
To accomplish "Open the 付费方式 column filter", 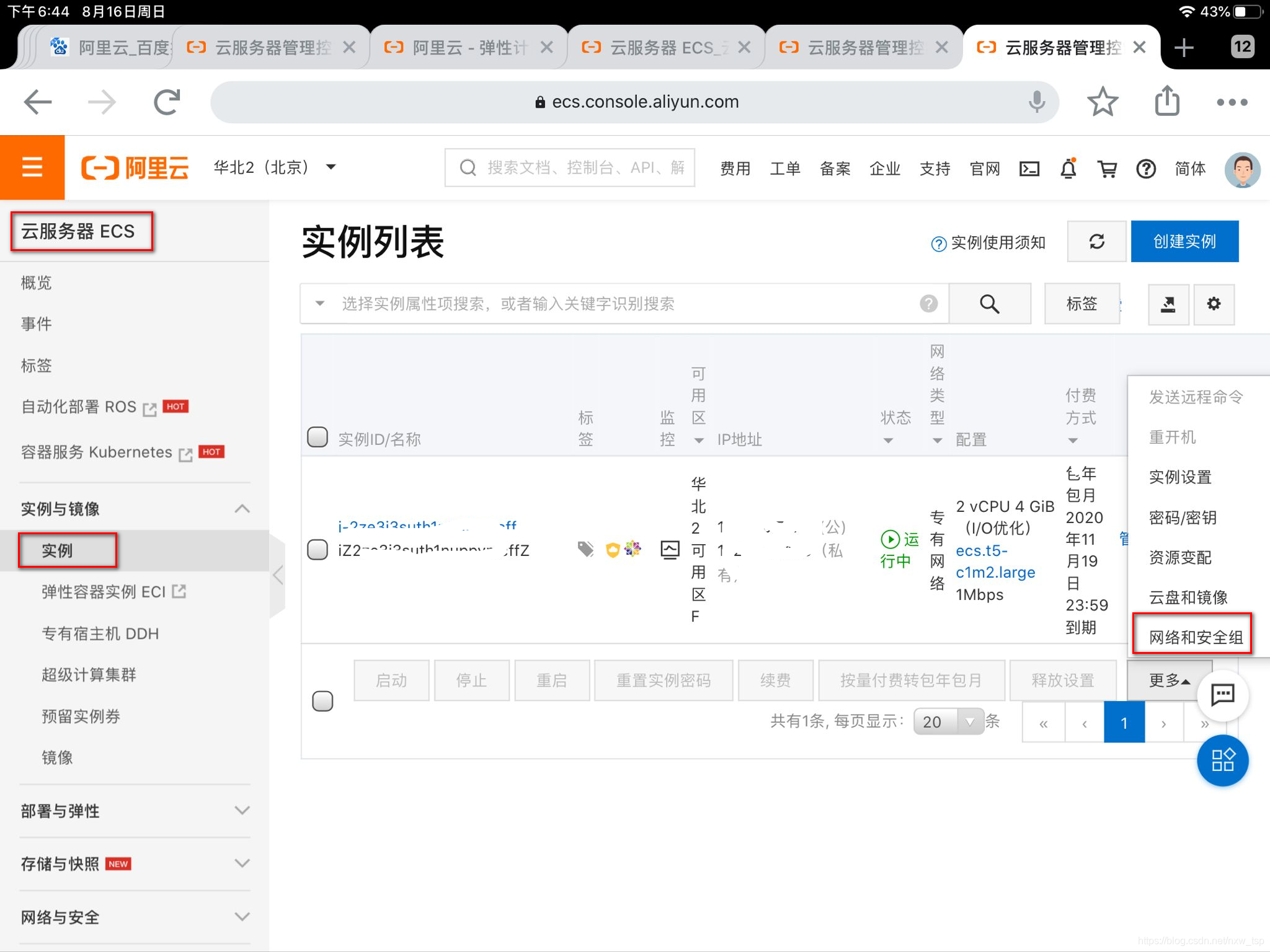I will tap(1073, 441).
